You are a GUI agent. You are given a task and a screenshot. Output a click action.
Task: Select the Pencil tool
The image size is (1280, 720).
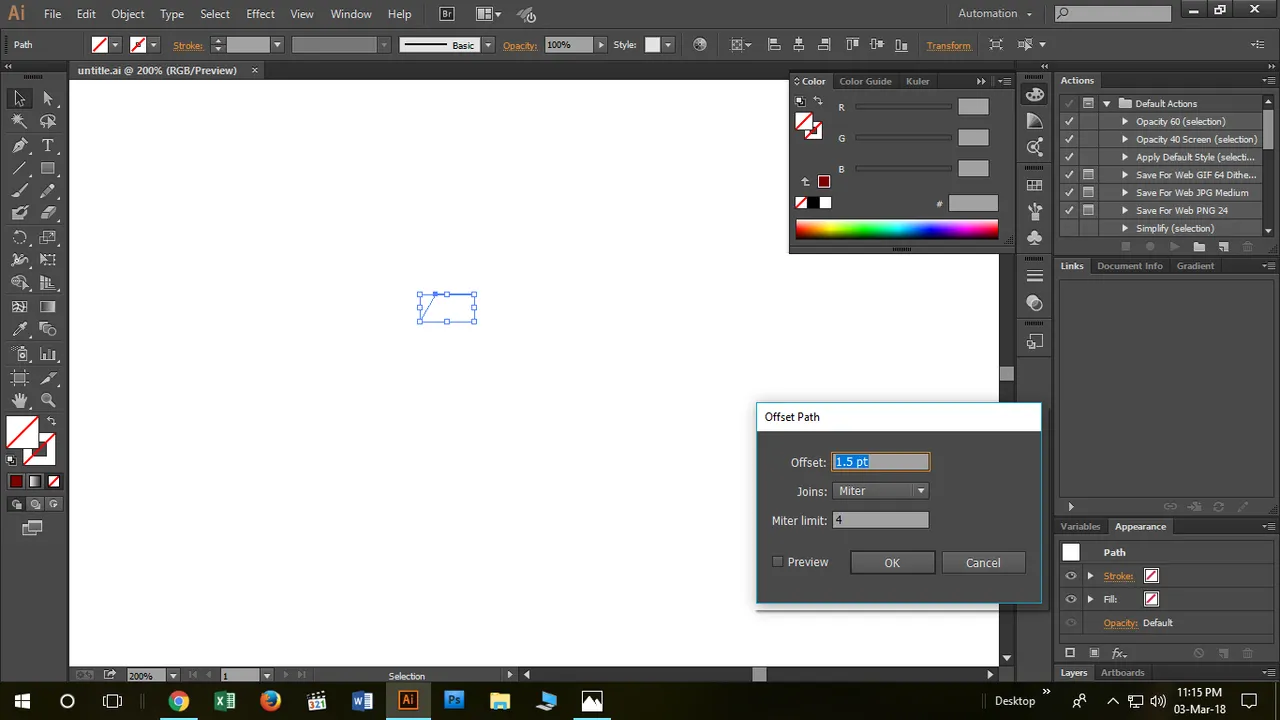point(47,191)
